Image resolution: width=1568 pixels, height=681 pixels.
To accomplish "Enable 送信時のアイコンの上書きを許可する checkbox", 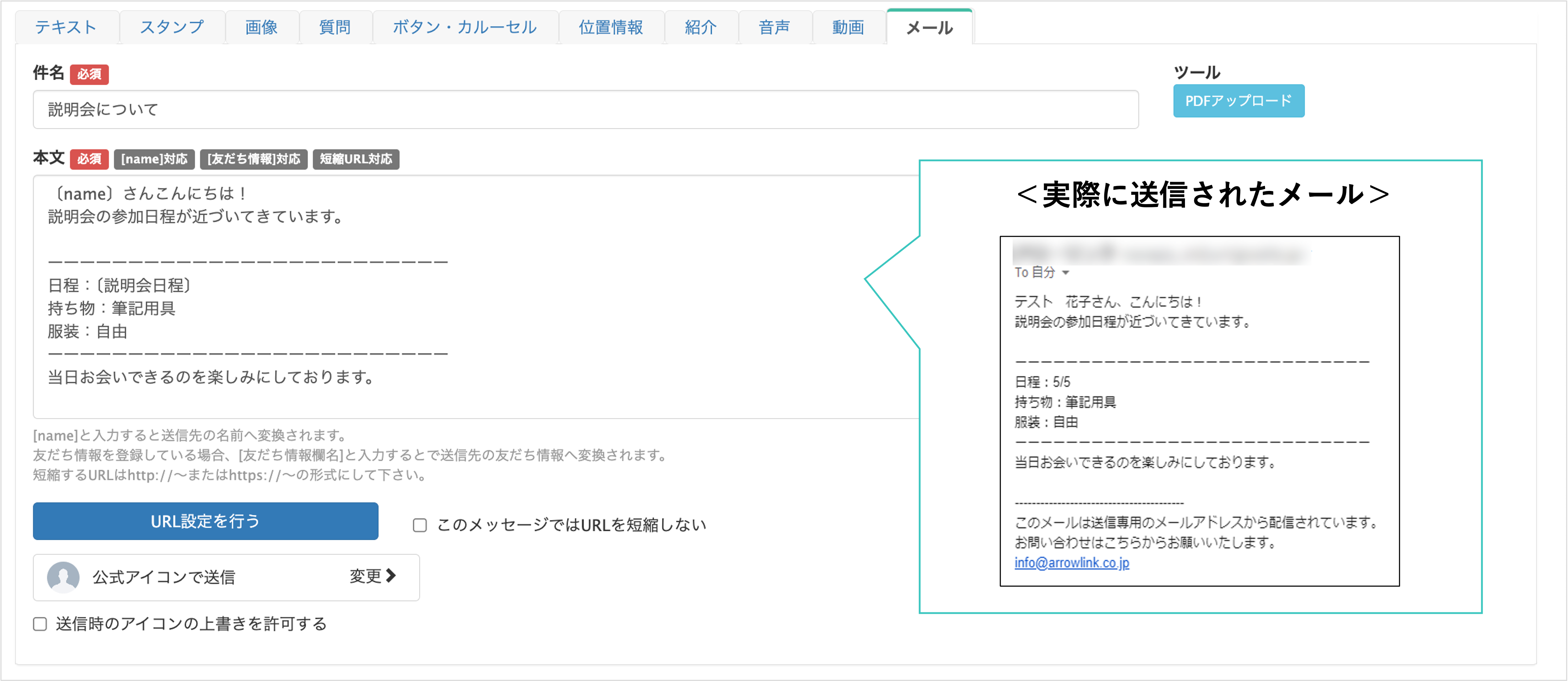I will tap(39, 624).
